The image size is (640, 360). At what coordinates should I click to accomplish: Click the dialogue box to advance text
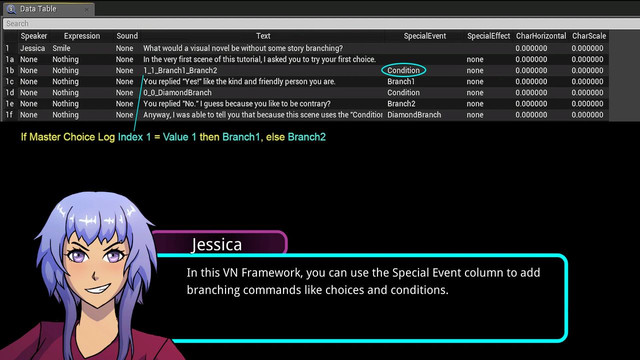(363, 298)
